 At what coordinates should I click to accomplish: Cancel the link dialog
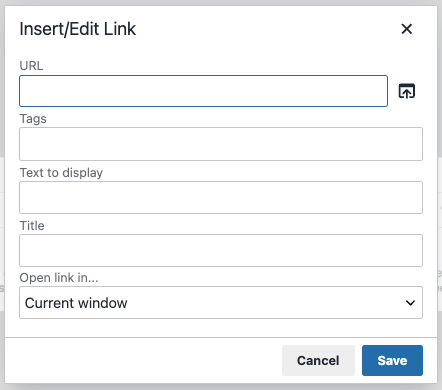point(318,360)
